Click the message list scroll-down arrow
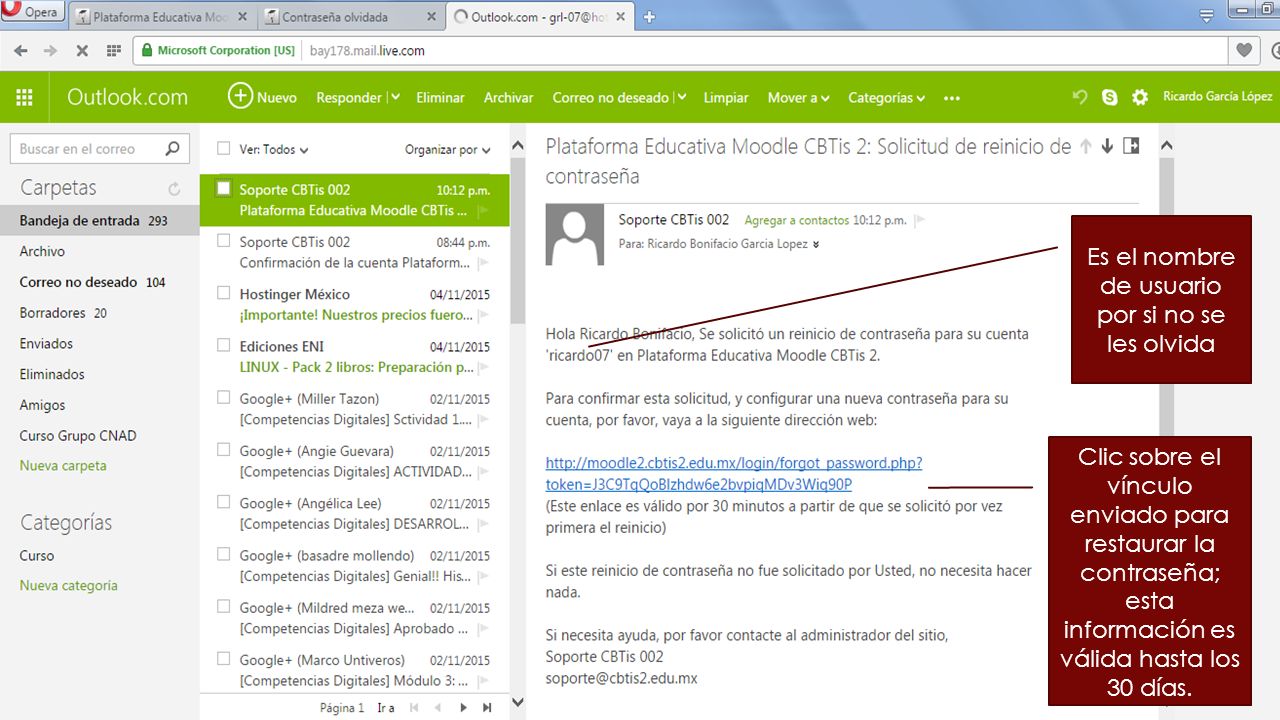The width and height of the screenshot is (1280, 720). [x=517, y=703]
